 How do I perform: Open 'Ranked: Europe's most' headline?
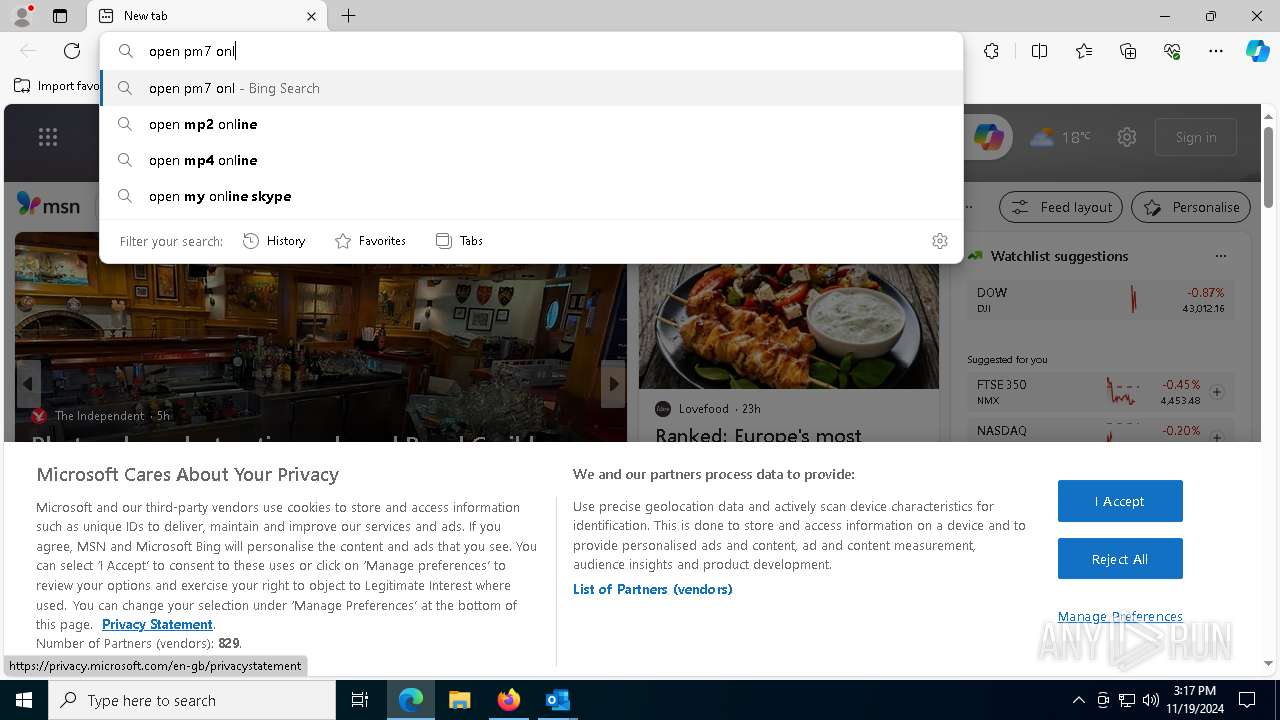[x=758, y=435]
